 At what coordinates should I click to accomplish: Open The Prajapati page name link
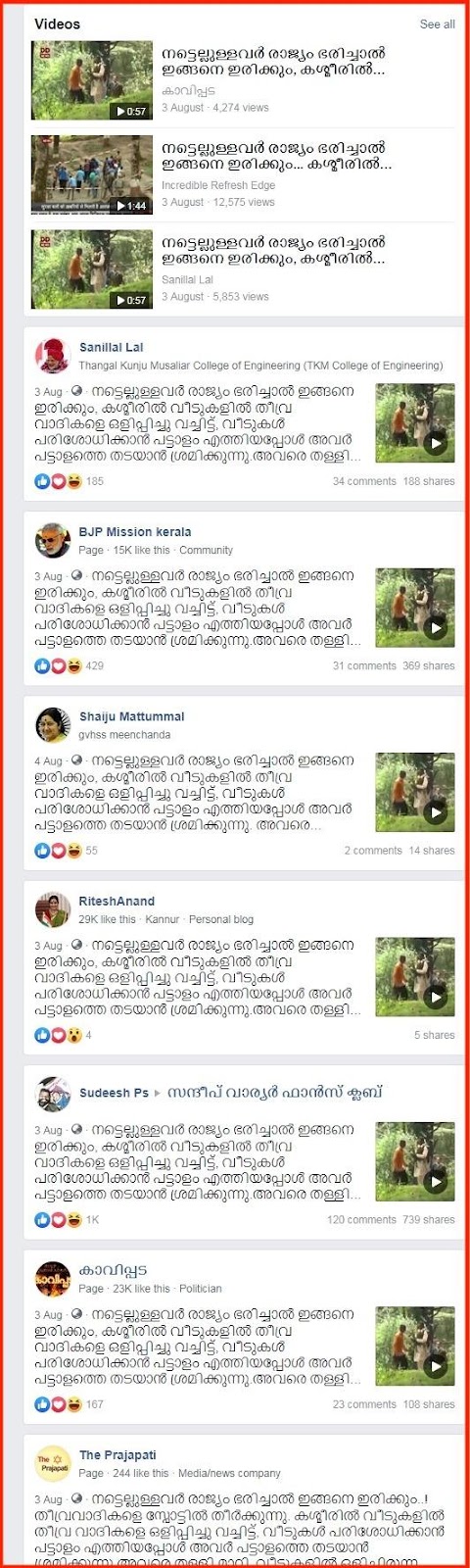click(117, 1455)
